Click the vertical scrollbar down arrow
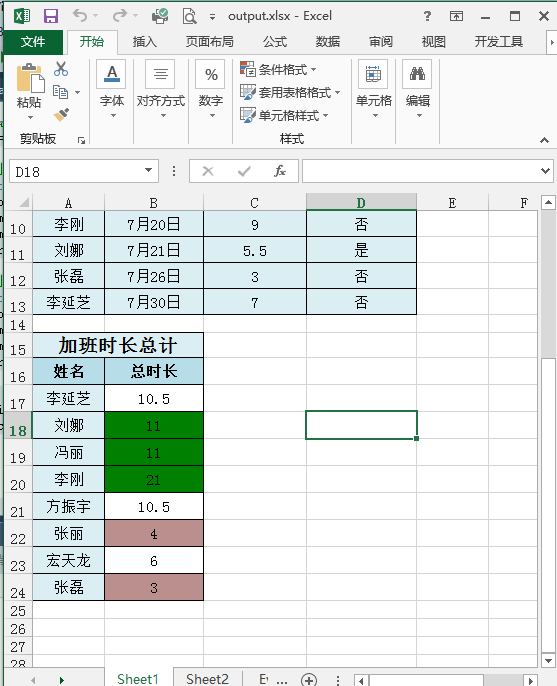Screen dimensions: 557x686 548,660
